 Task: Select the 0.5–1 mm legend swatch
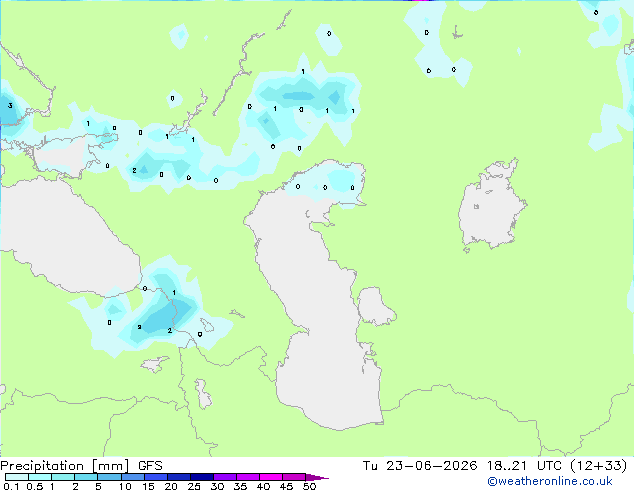(x=40, y=477)
